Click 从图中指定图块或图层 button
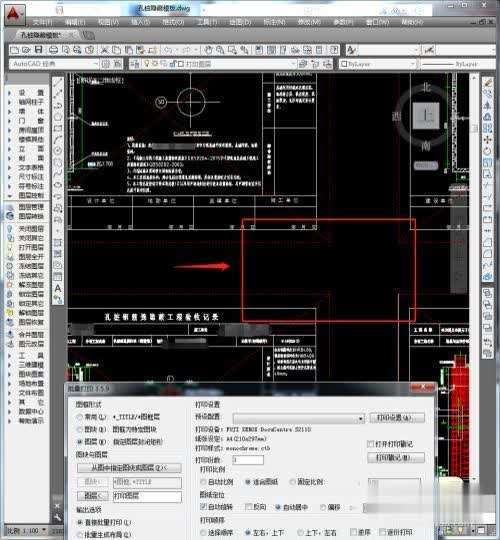500x540 pixels. (129, 468)
